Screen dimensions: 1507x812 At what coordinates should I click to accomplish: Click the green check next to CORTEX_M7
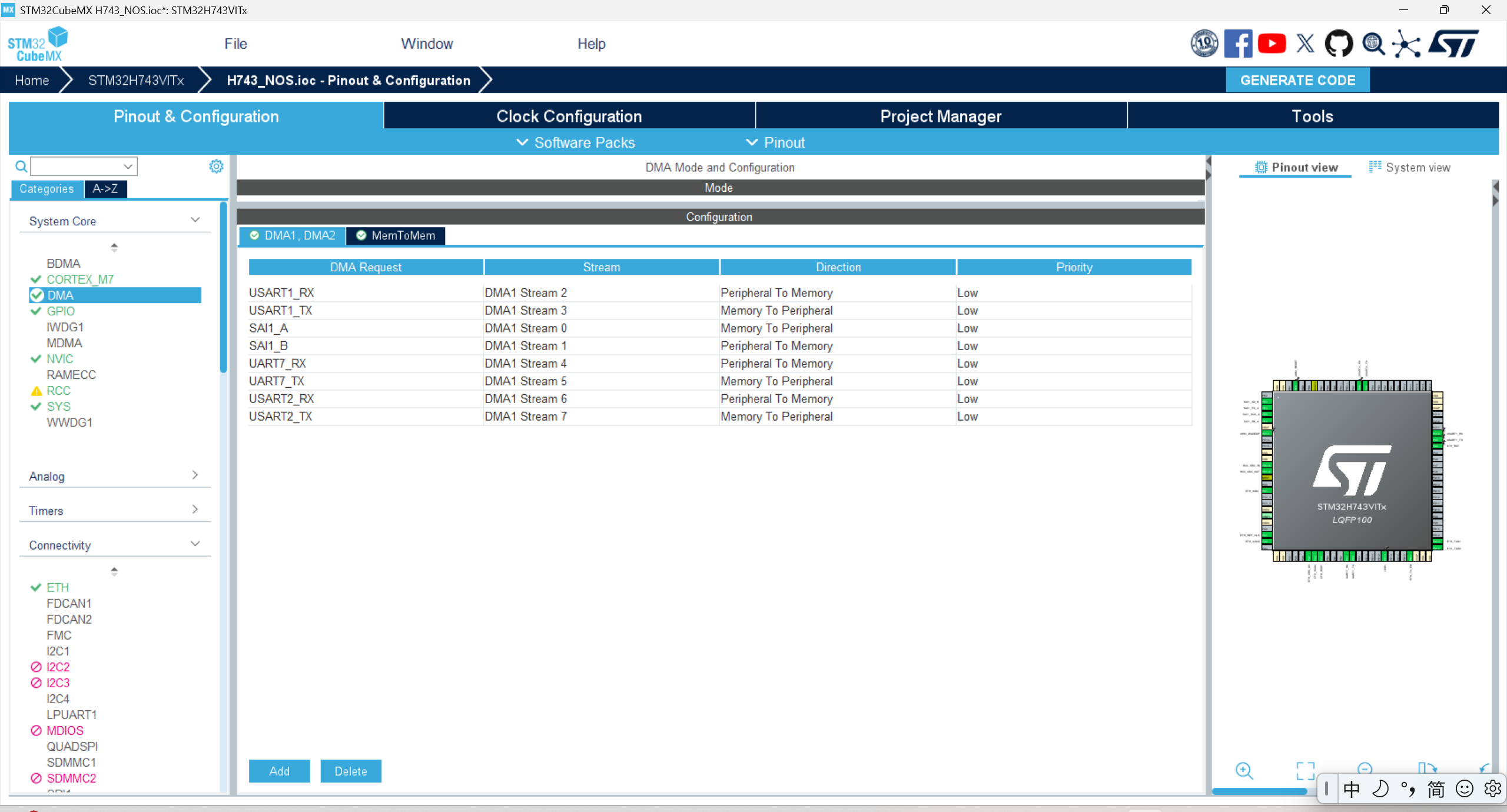click(x=36, y=279)
